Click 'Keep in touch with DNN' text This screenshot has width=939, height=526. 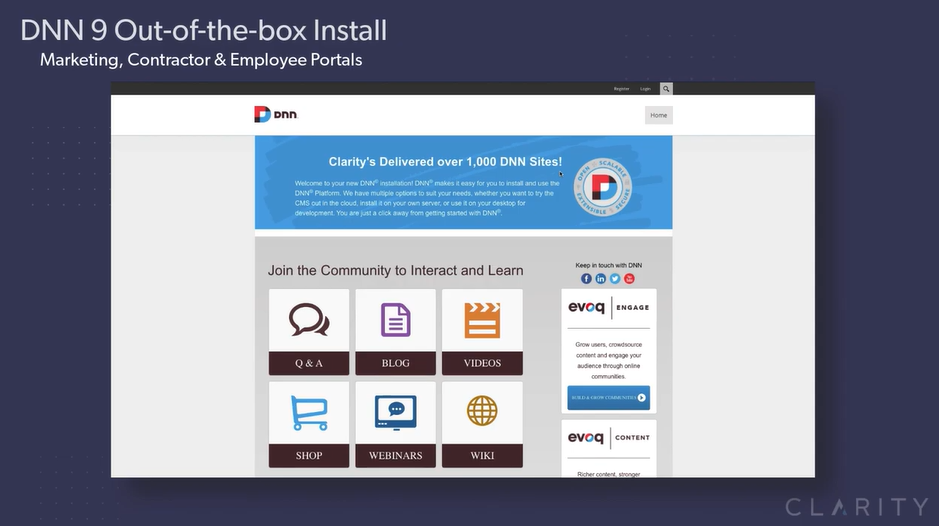coord(608,265)
